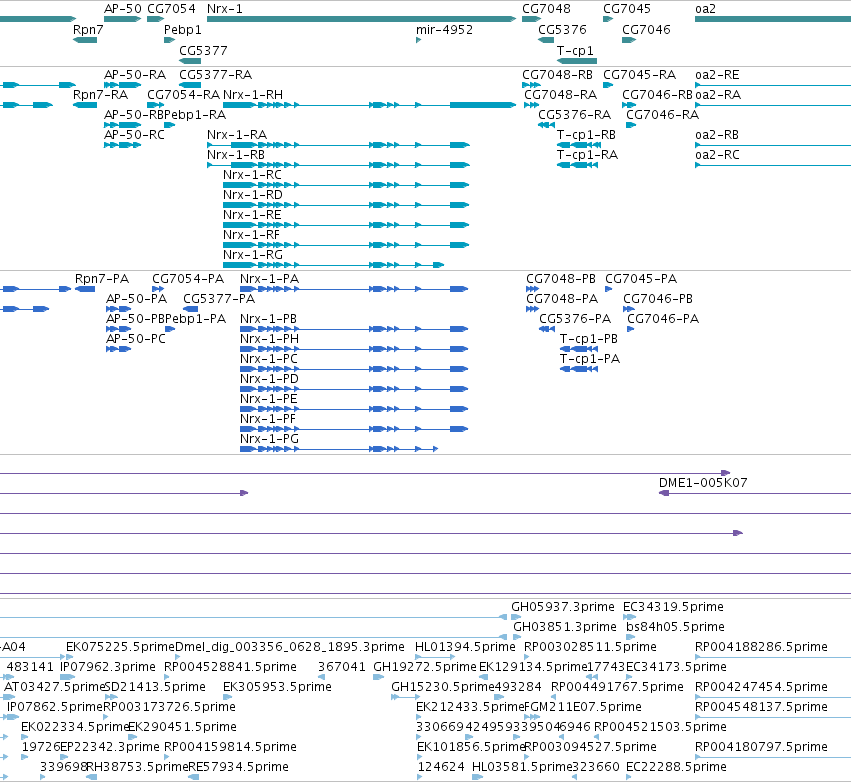Select the IP07962.3prime EST label
This screenshot has height=782, width=851.
pos(107,667)
